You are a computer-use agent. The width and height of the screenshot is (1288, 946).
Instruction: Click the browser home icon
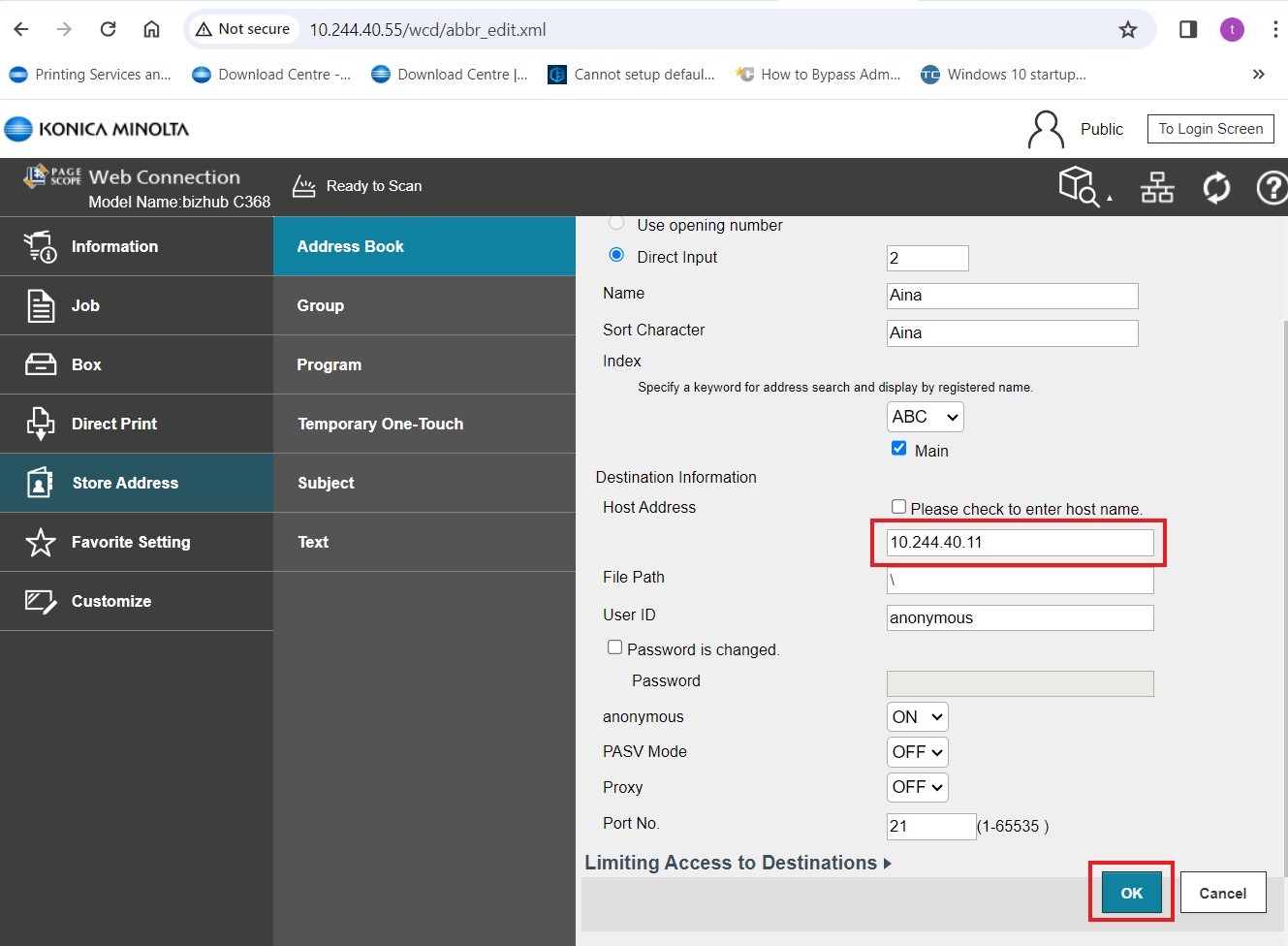(151, 29)
